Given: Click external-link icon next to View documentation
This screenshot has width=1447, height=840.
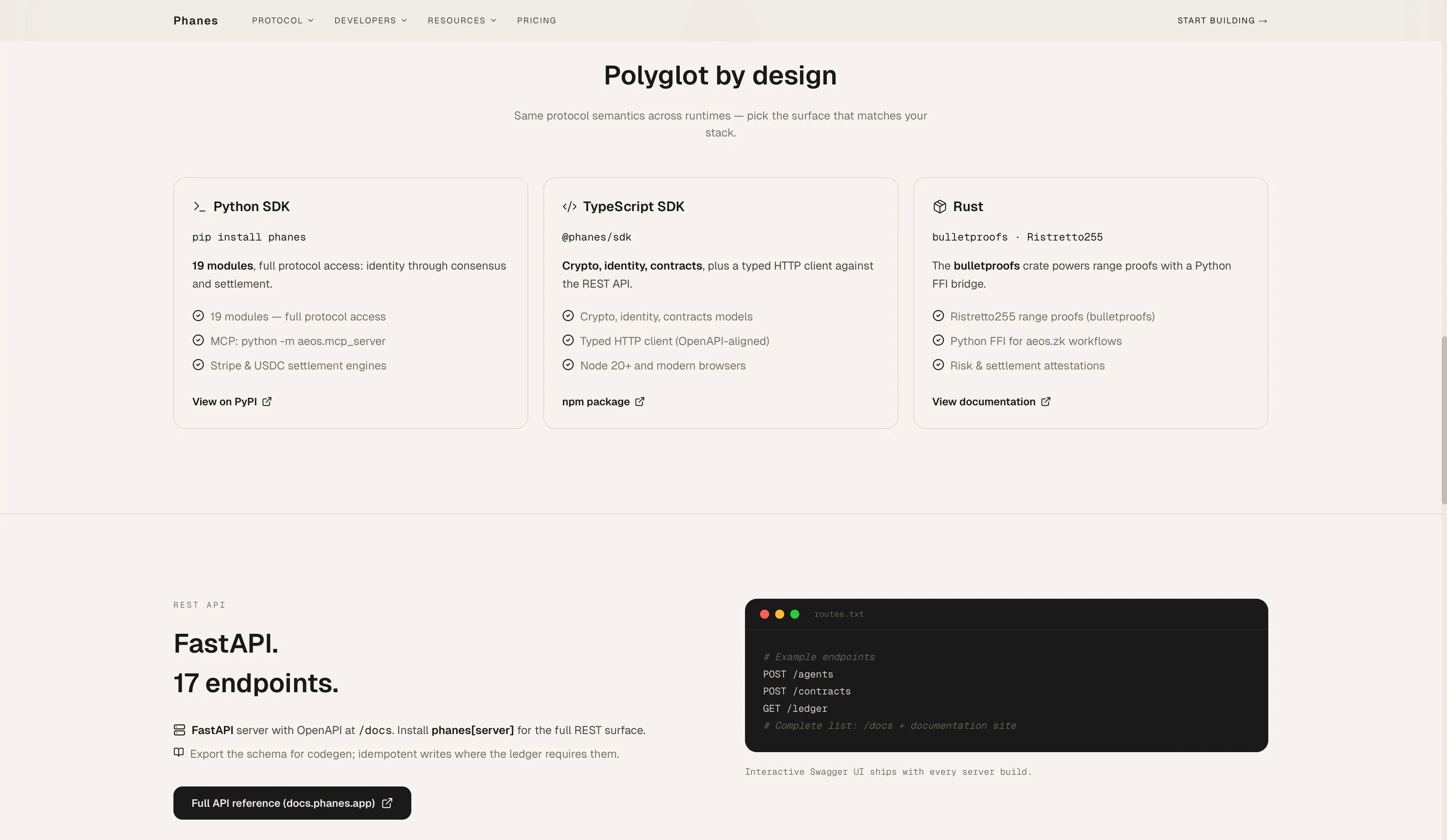Looking at the screenshot, I should coord(1045,402).
